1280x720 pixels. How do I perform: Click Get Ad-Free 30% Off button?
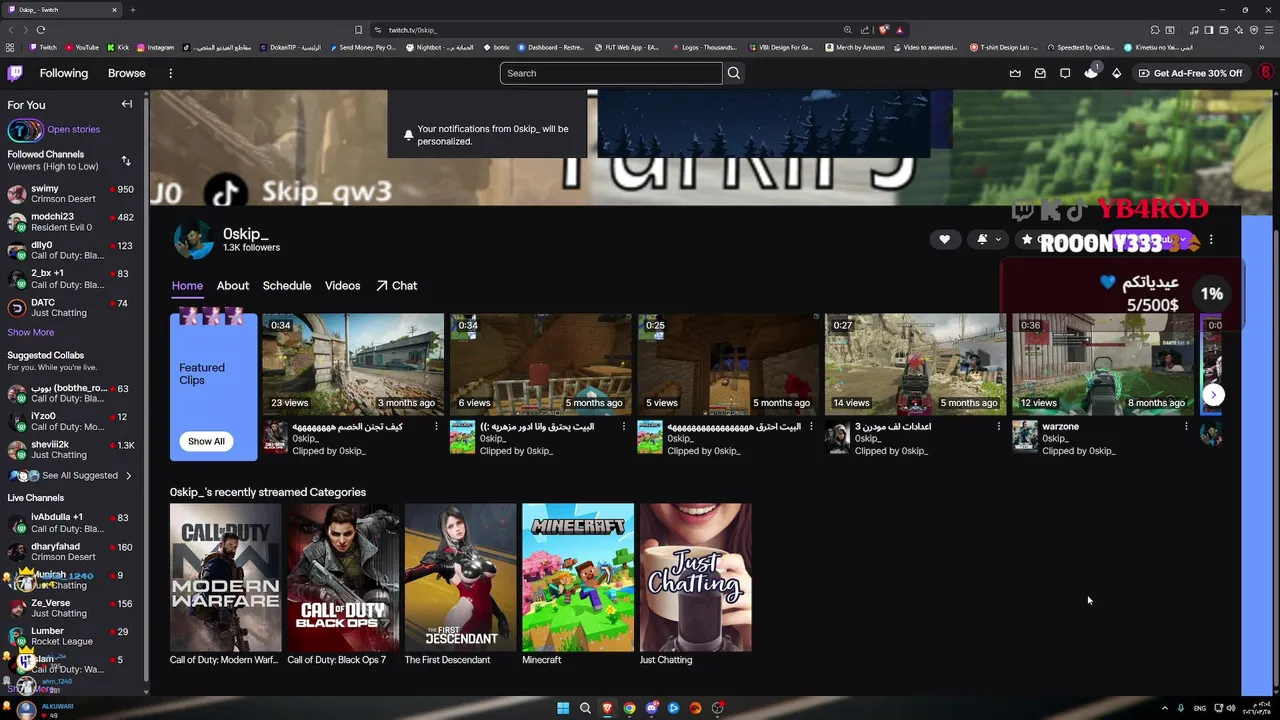click(x=1190, y=73)
